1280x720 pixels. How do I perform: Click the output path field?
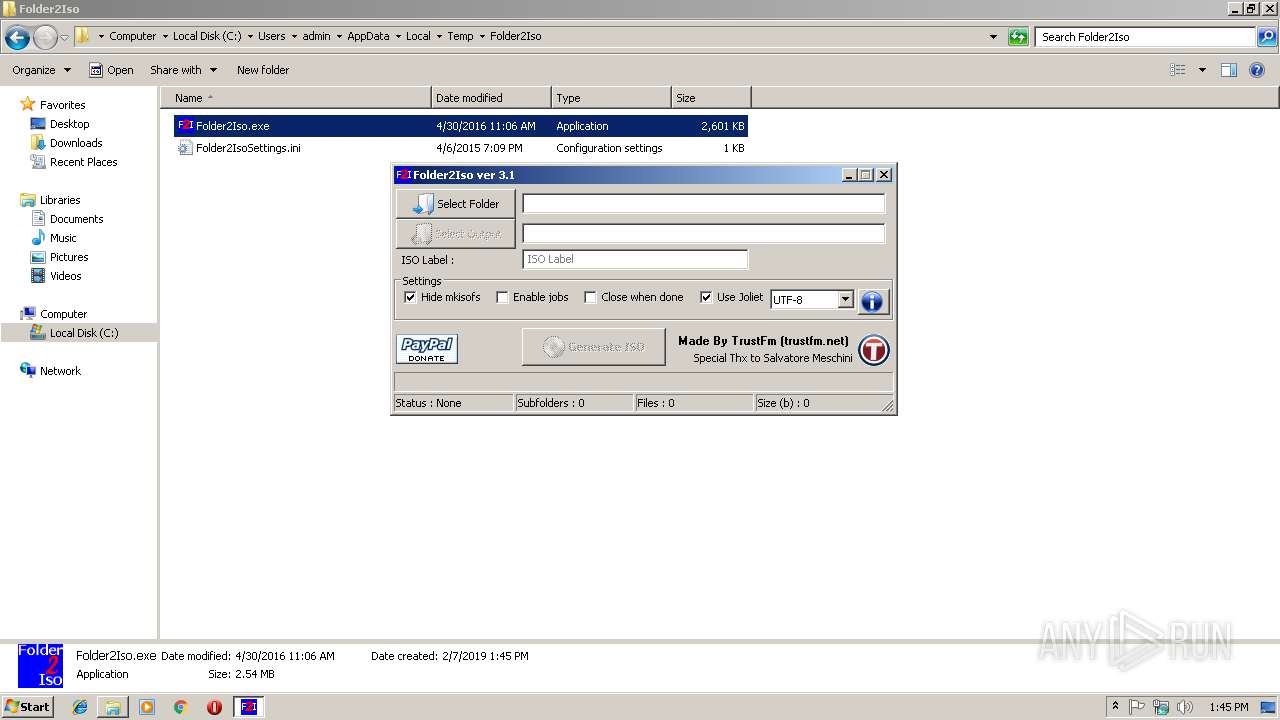[x=703, y=234]
